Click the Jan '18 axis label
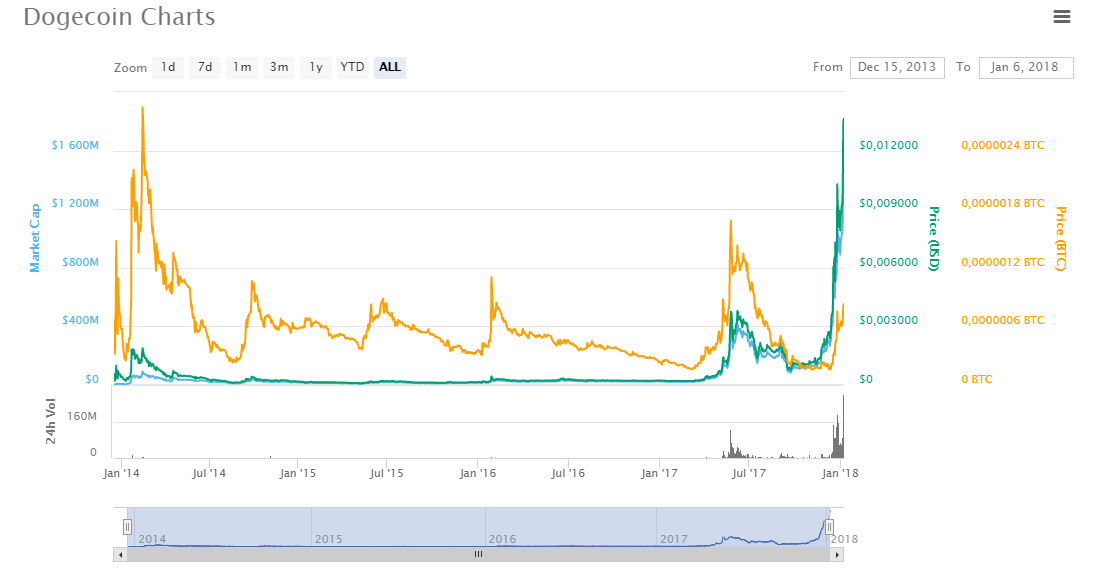 coord(840,473)
